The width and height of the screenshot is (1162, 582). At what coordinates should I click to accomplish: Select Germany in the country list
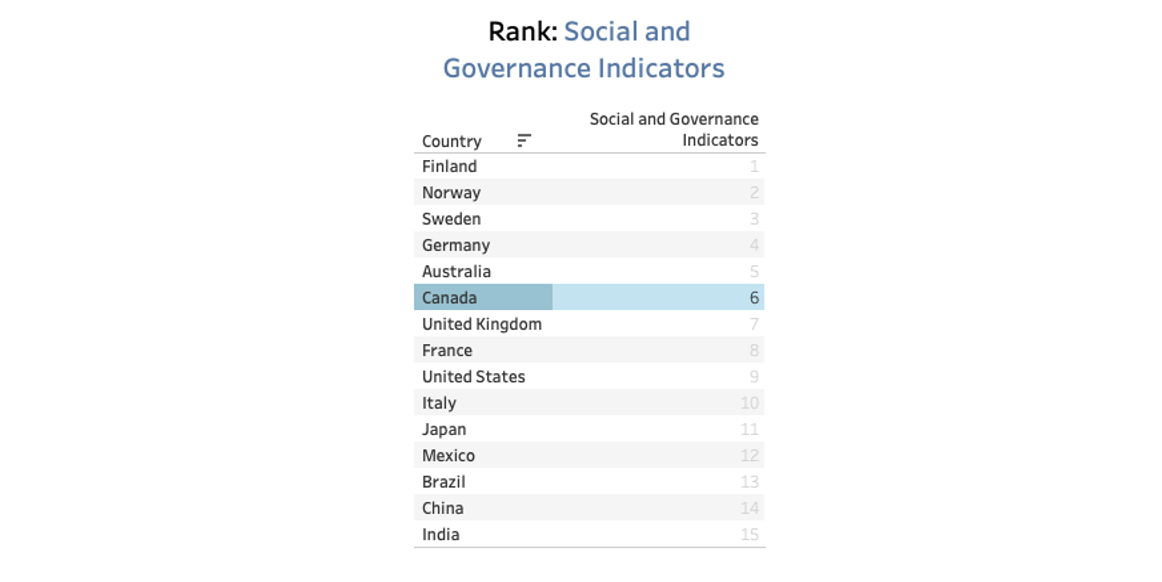click(456, 245)
